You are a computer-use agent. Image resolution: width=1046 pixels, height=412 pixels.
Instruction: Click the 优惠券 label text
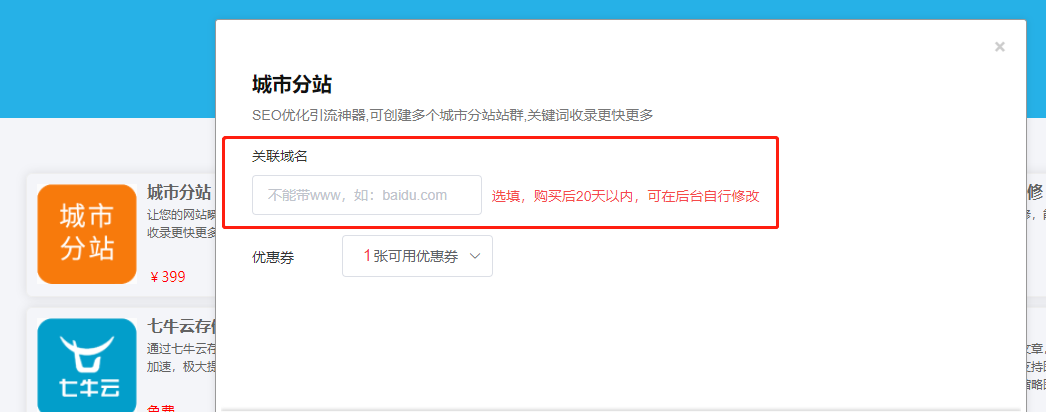coord(273,257)
